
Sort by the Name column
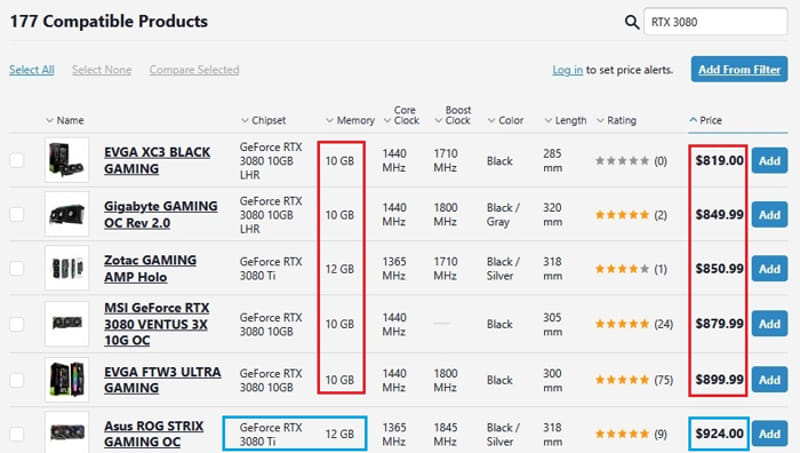click(x=65, y=120)
